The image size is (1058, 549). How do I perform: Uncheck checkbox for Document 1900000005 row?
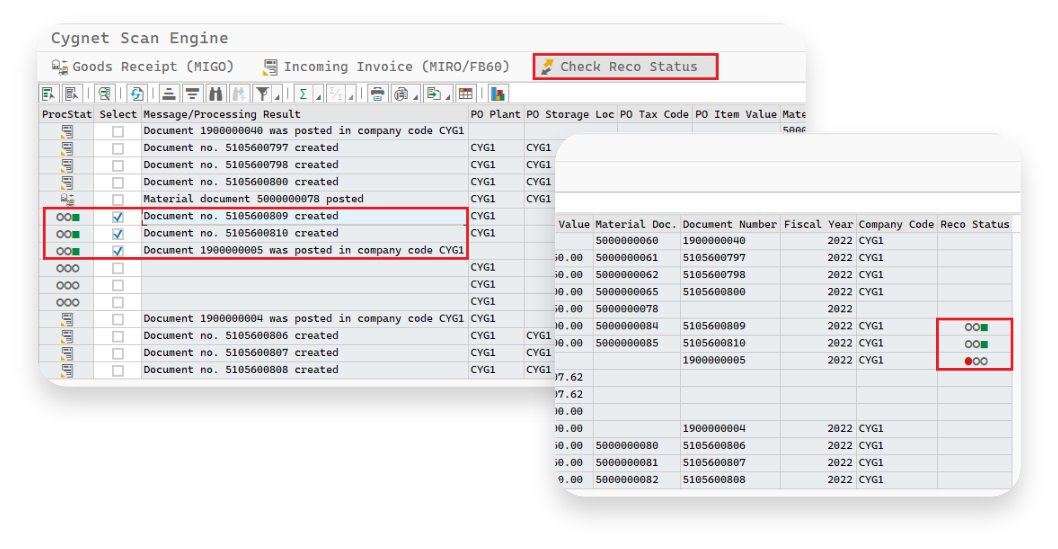[x=118, y=251]
